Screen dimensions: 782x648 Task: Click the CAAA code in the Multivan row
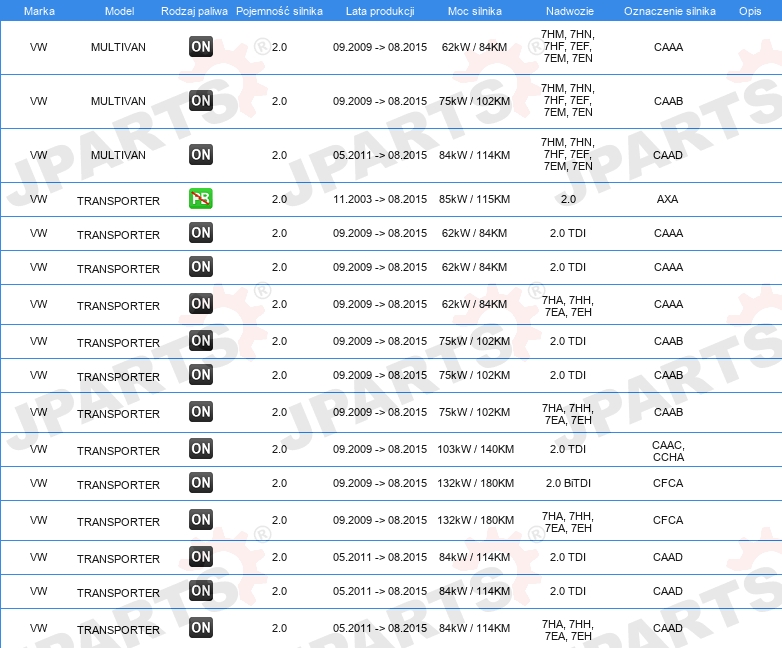(668, 47)
